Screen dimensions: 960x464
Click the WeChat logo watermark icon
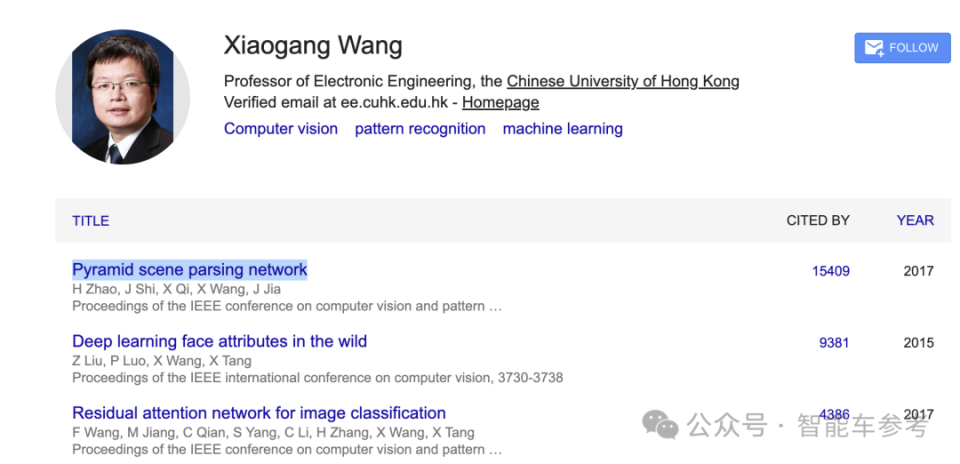[x=660, y=425]
